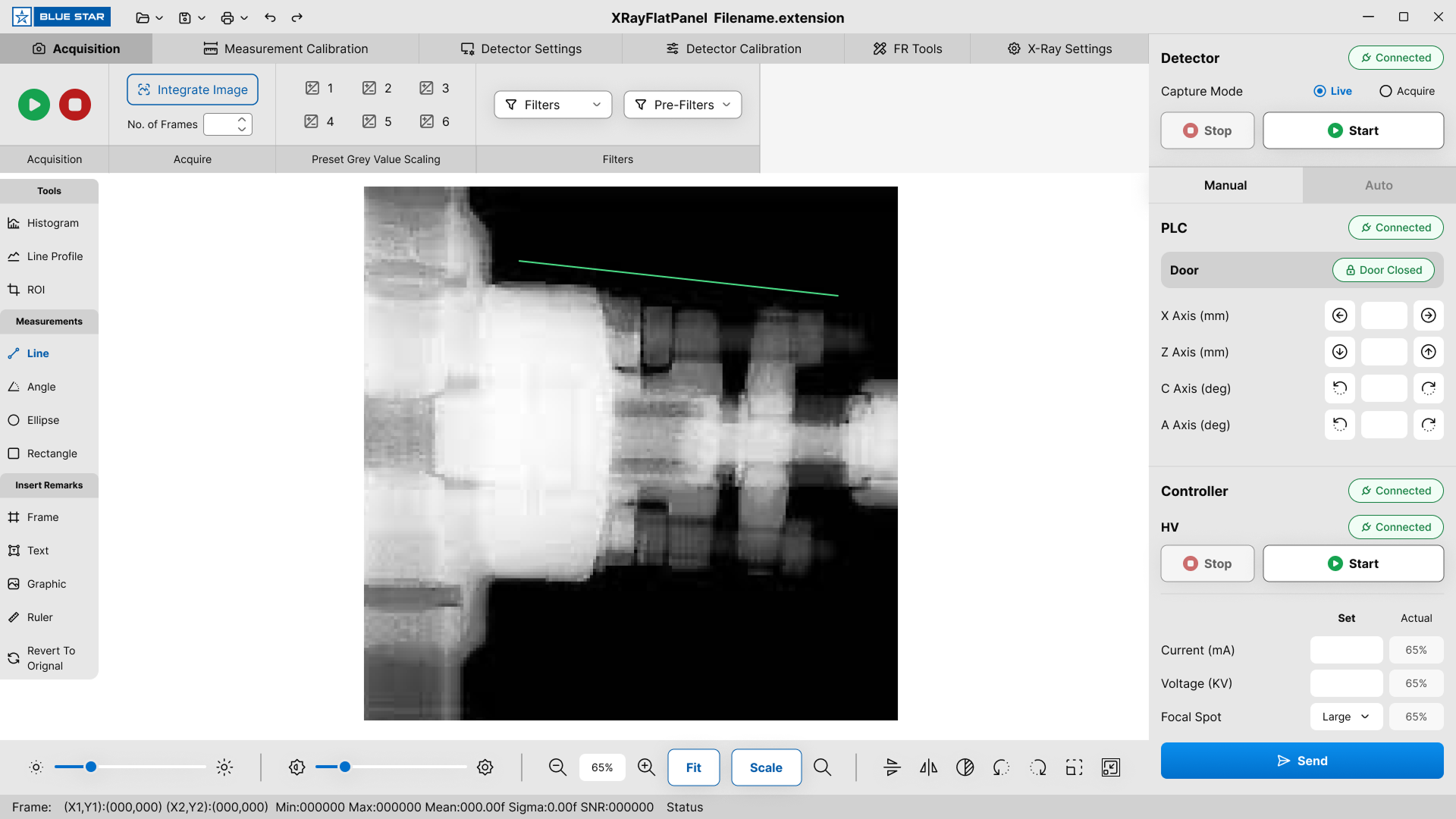Move X Axis with right arrow
The width and height of the screenshot is (1456, 819).
click(x=1428, y=315)
